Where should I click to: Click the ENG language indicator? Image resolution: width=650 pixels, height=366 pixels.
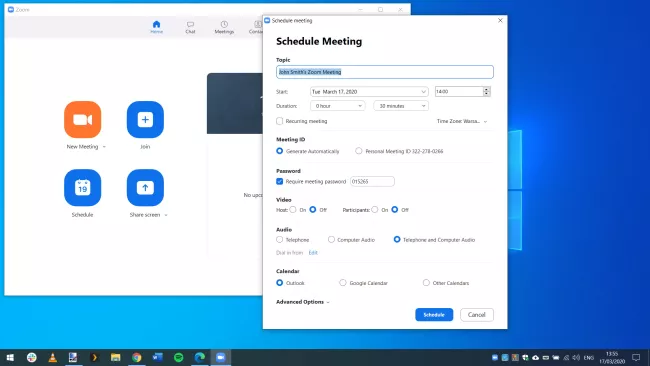(589, 357)
